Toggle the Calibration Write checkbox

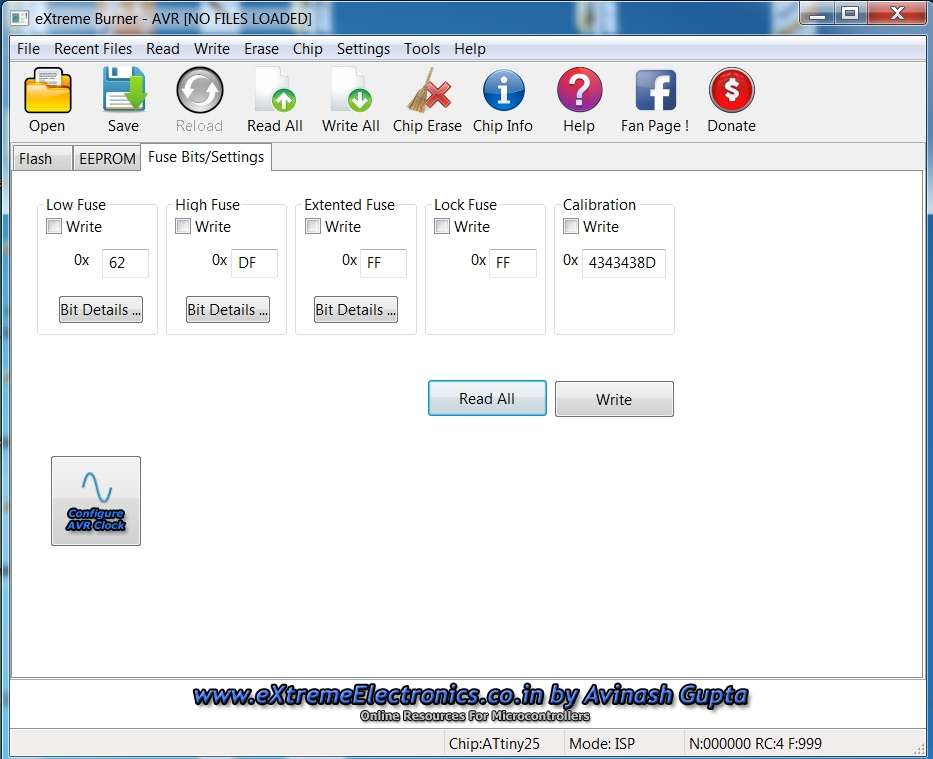pos(571,227)
